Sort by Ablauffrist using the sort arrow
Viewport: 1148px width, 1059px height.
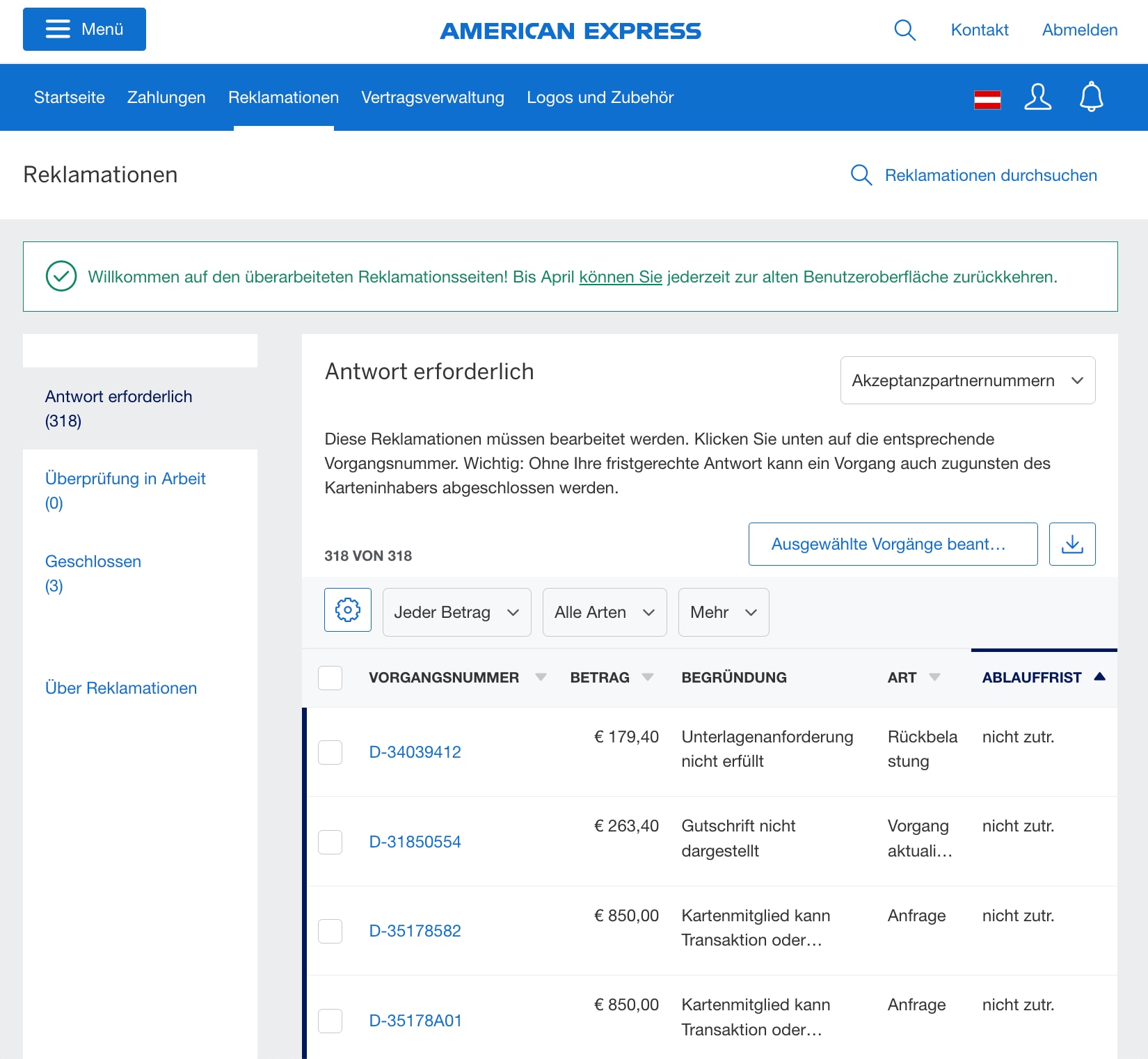pos(1100,676)
